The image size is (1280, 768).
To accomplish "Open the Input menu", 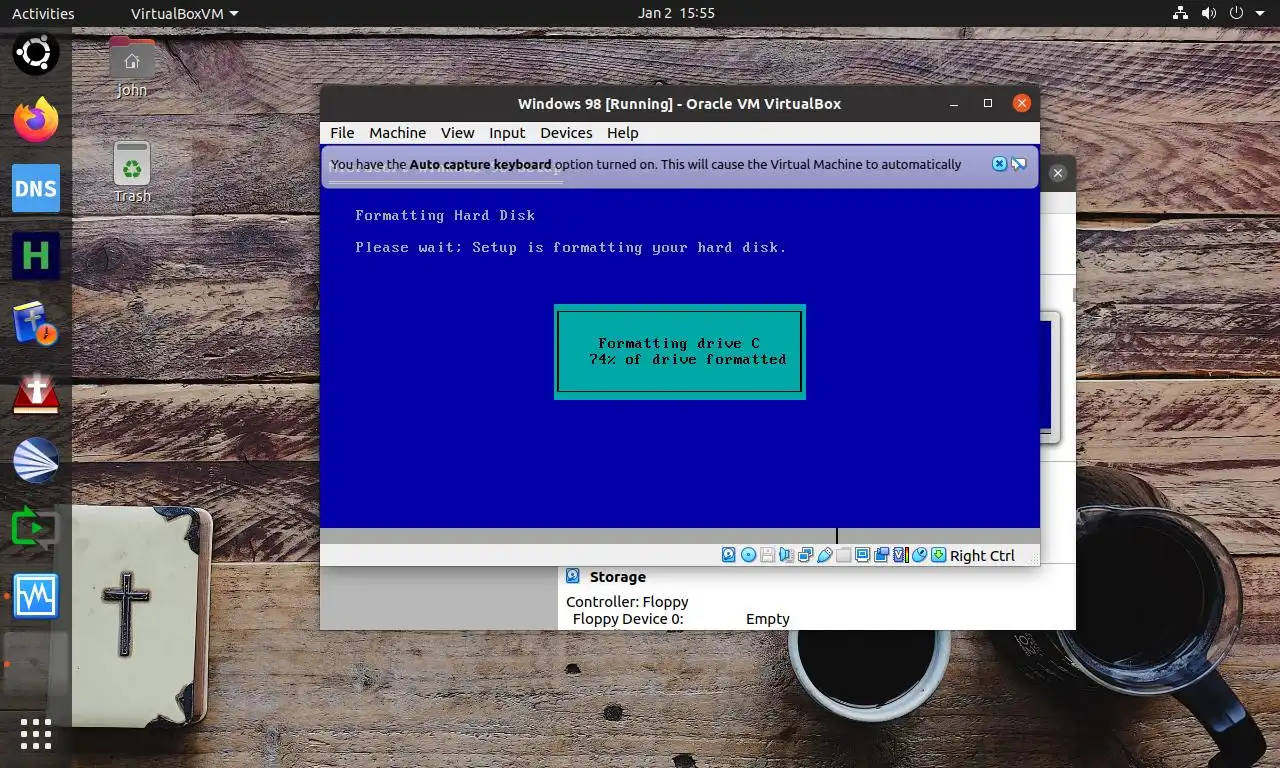I will point(507,133).
